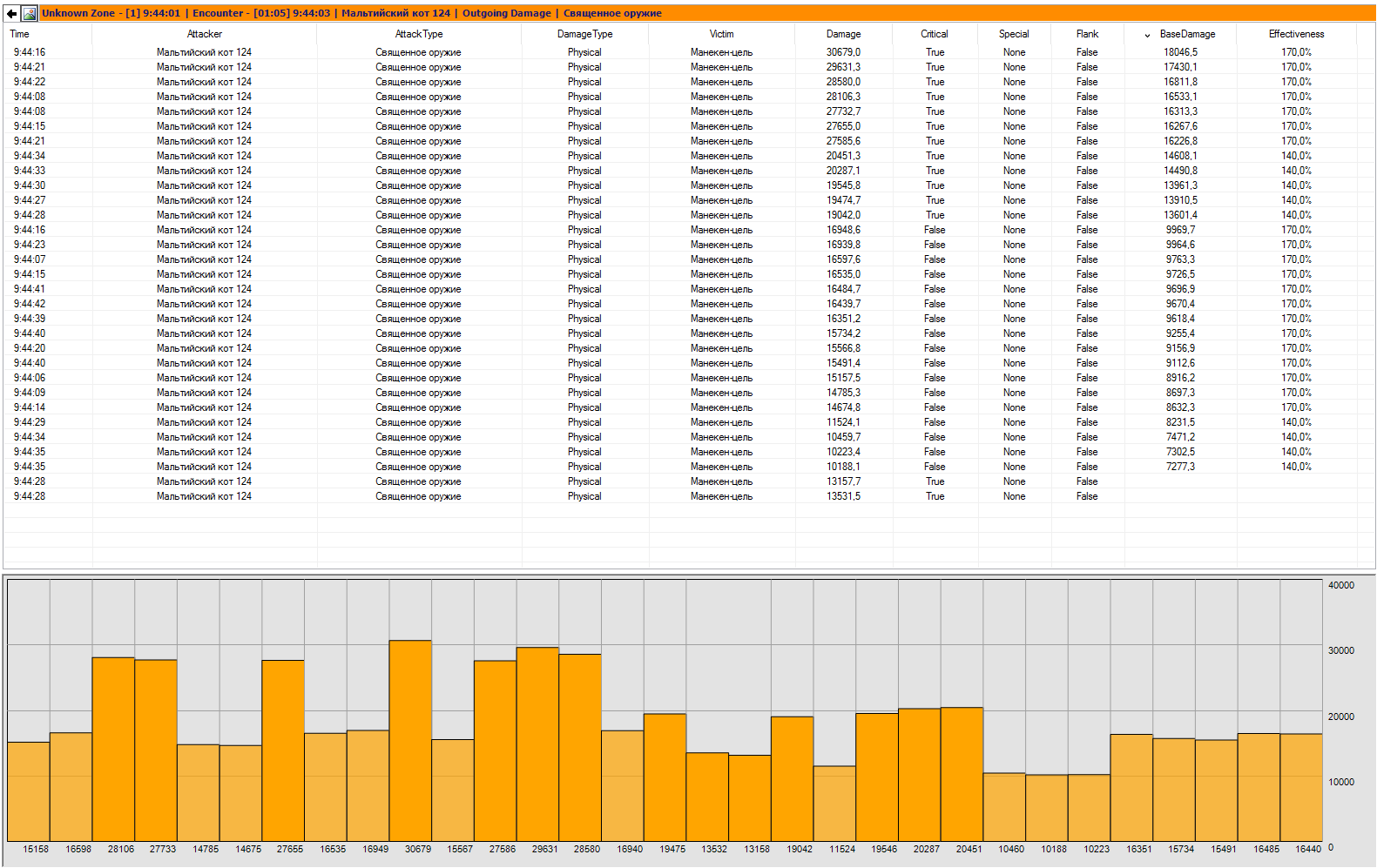Image resolution: width=1377 pixels, height=868 pixels.
Task: Select the time cell 9:44:29
Action: coord(30,422)
